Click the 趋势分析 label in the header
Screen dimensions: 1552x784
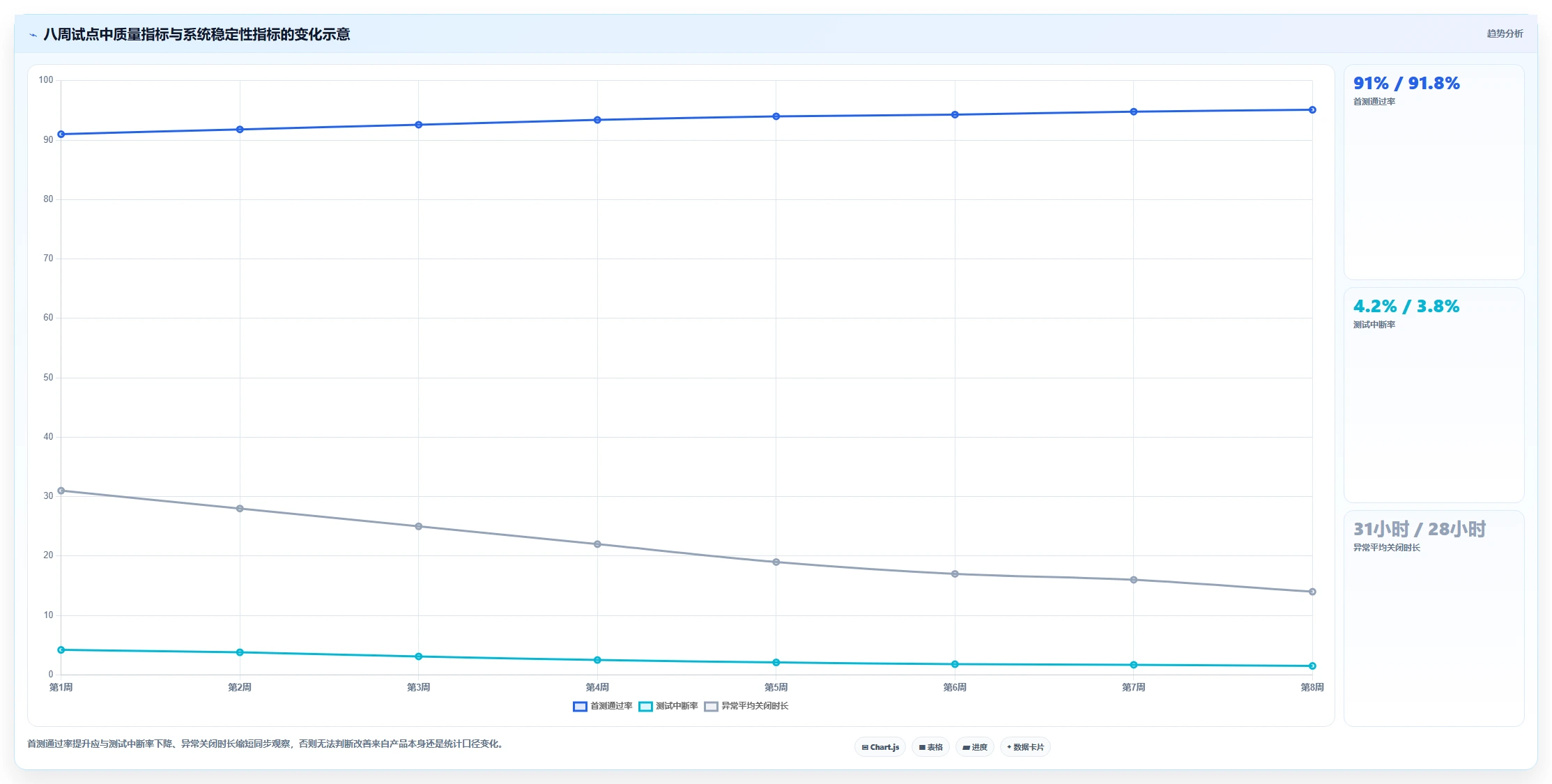[1505, 33]
